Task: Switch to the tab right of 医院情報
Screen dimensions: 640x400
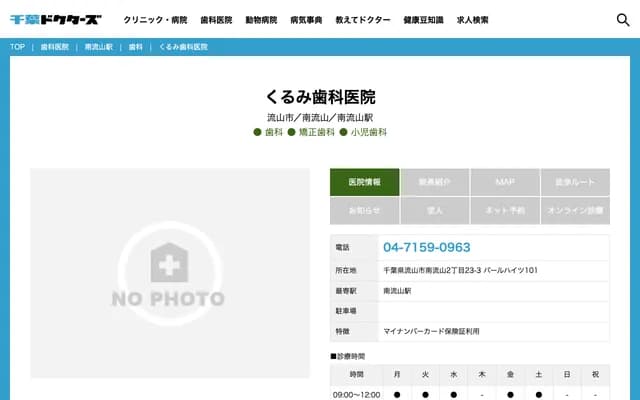Action: click(435, 182)
